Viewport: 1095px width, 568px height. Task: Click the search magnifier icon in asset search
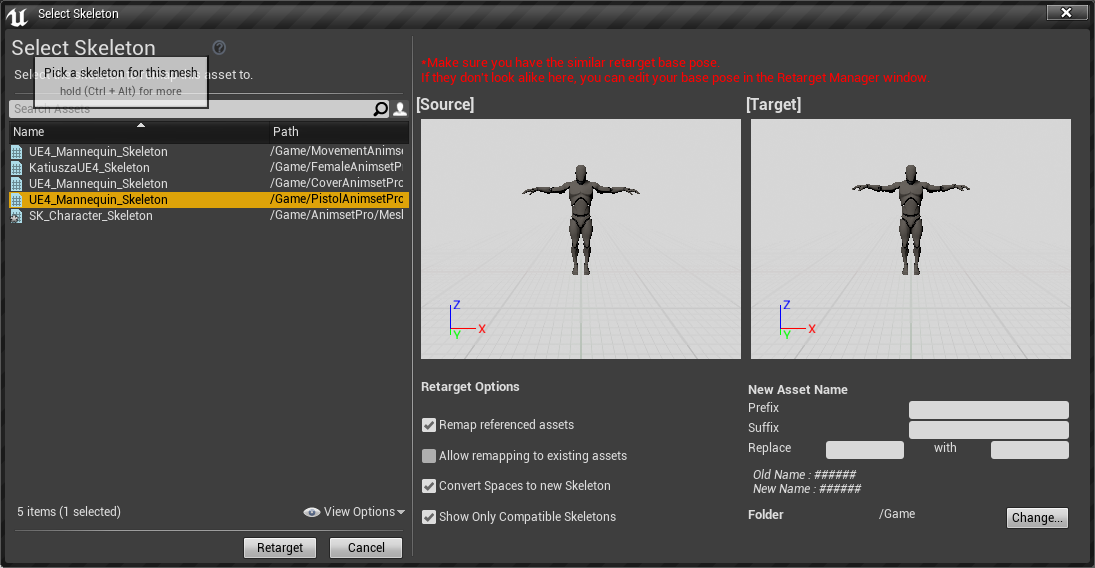pyautogui.click(x=381, y=109)
